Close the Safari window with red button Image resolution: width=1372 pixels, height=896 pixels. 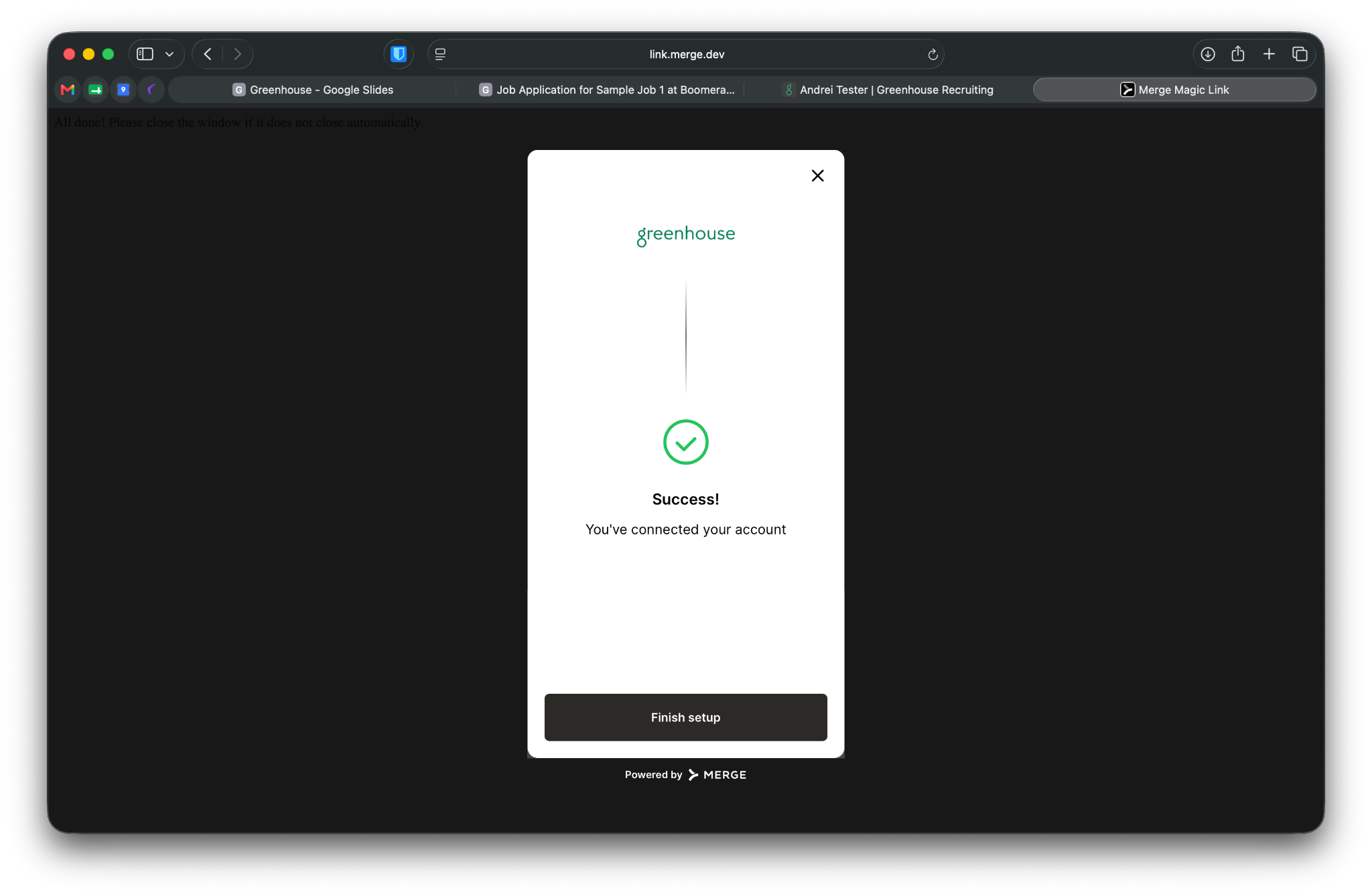point(69,54)
